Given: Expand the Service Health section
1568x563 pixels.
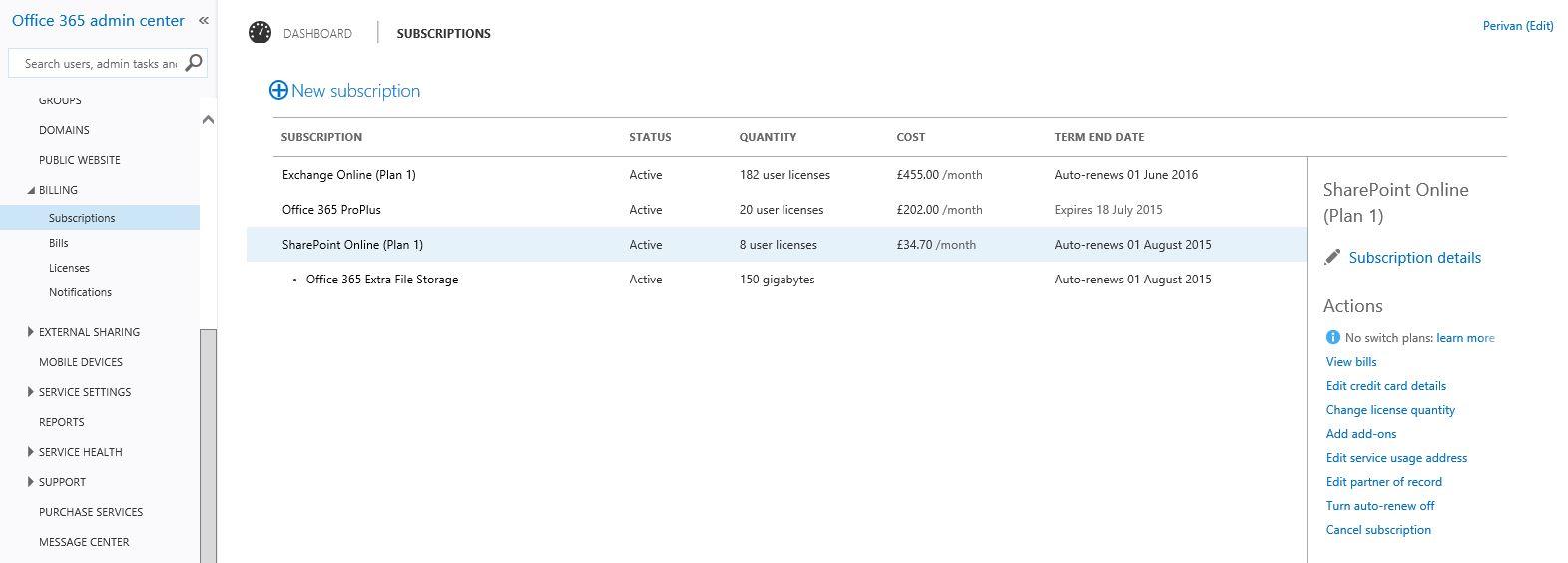Looking at the screenshot, I should tap(31, 452).
